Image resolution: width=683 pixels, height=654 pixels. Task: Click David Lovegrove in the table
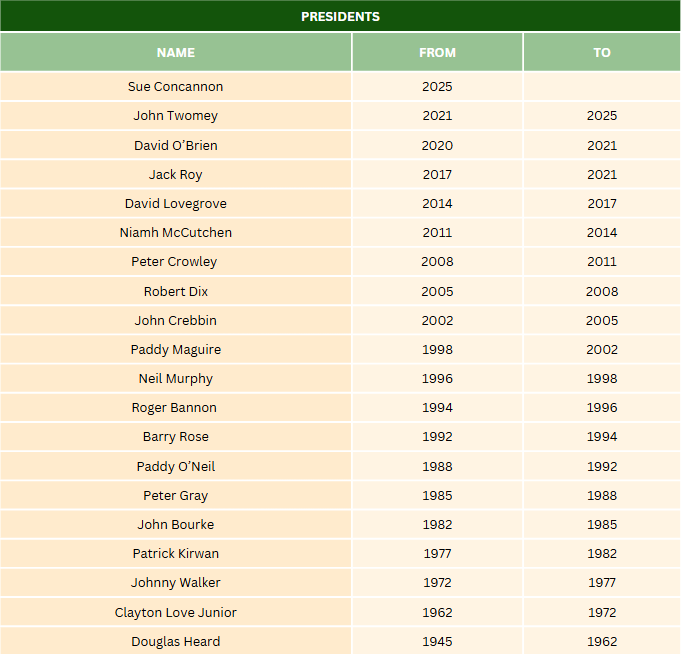pyautogui.click(x=176, y=203)
